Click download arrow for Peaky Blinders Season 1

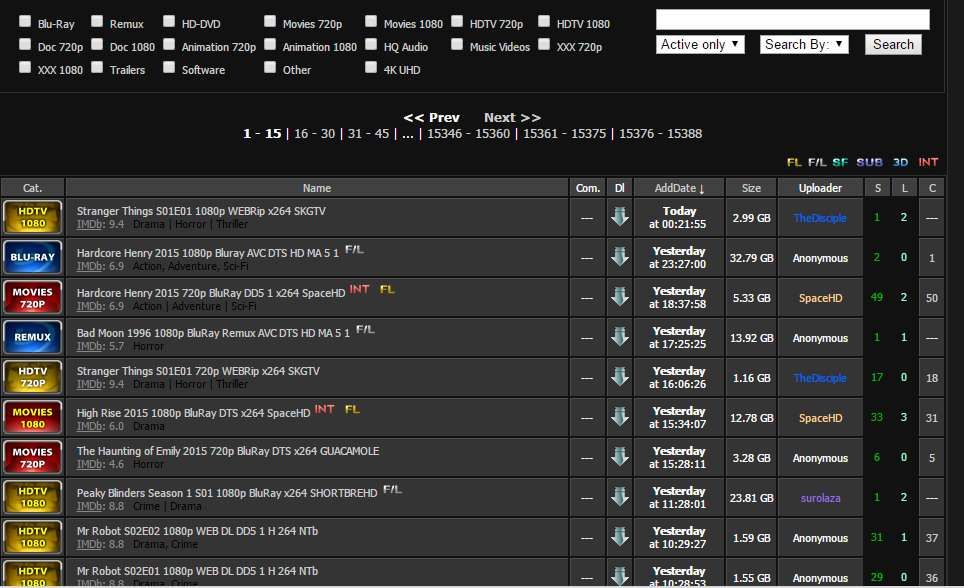pos(620,498)
